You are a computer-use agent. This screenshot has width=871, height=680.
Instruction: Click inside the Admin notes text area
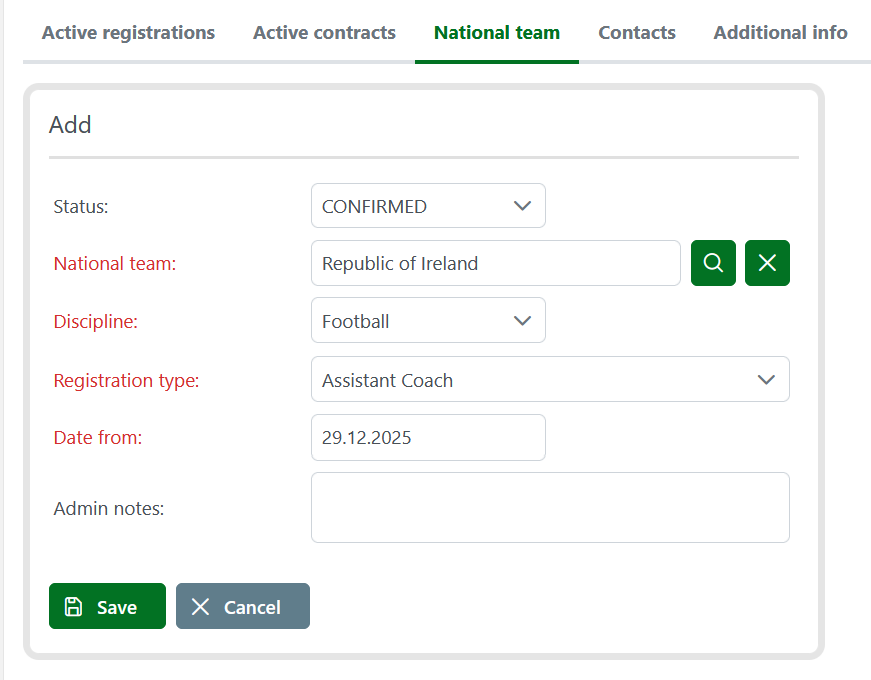click(x=549, y=507)
